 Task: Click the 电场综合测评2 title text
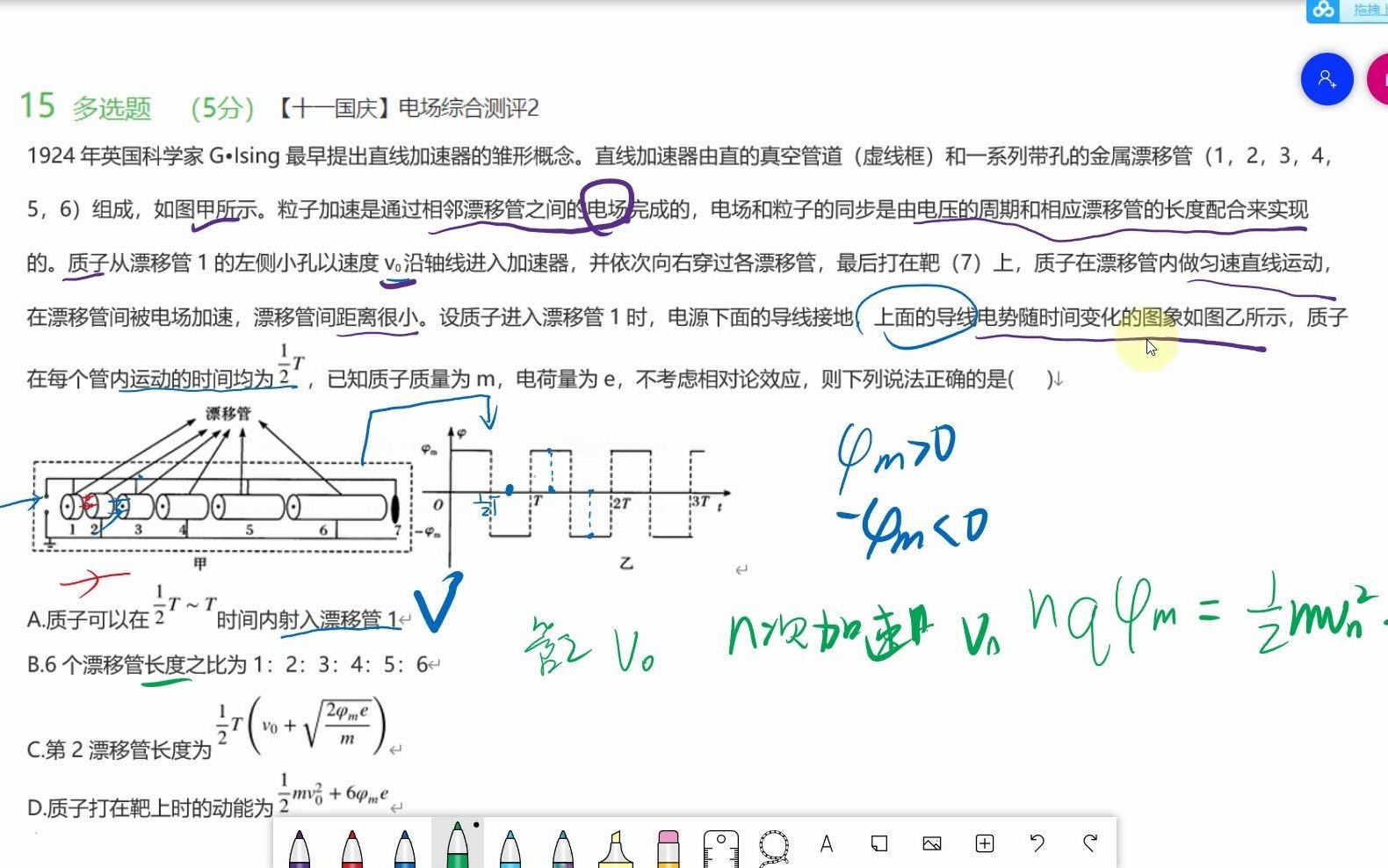tap(469, 108)
